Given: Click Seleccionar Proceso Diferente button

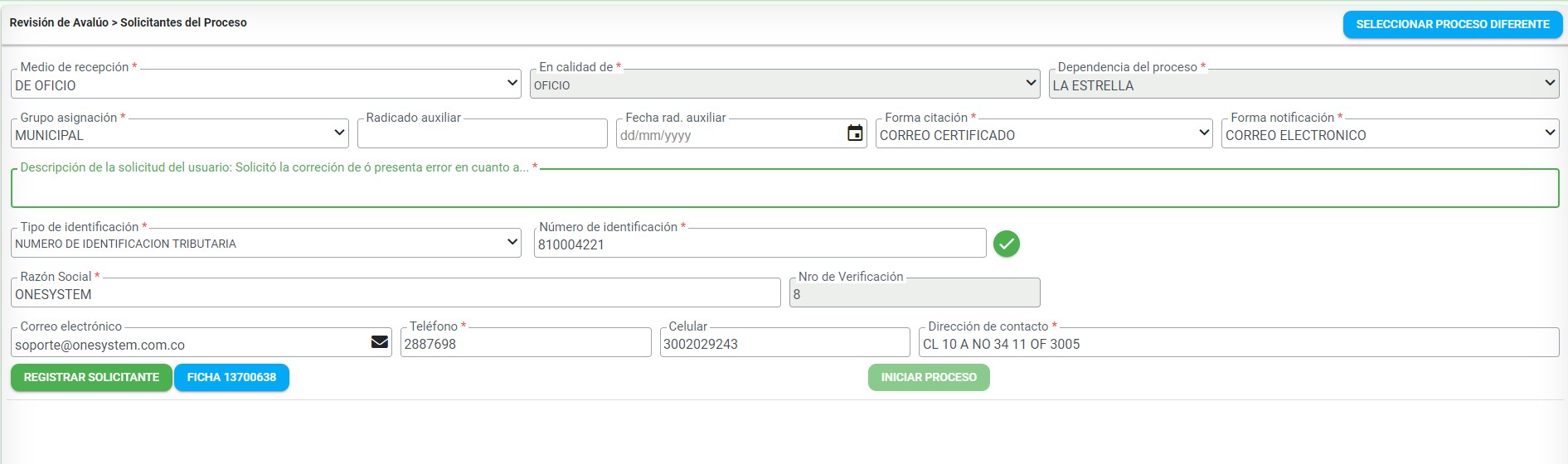Looking at the screenshot, I should [x=1452, y=25].
